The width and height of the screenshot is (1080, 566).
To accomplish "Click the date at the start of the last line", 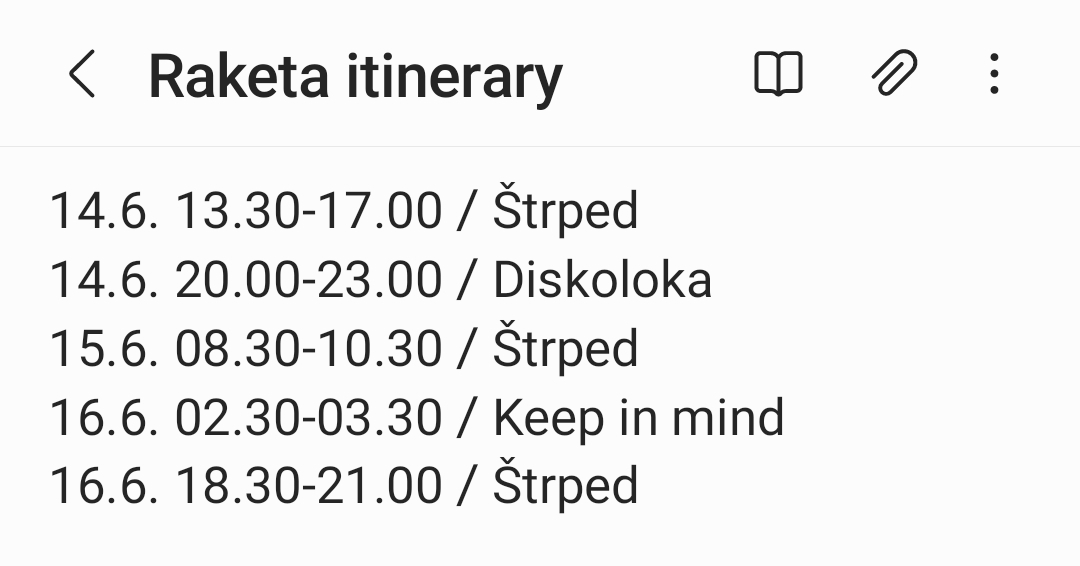I will coord(104,486).
